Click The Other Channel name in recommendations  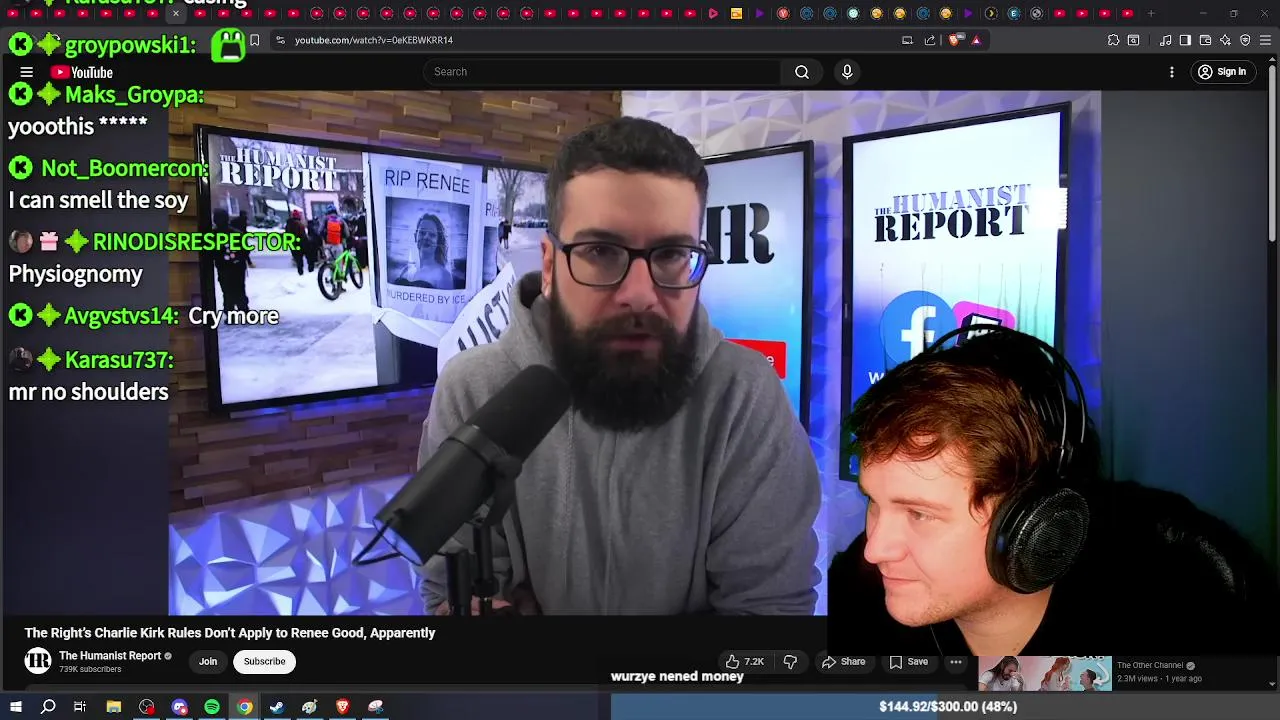pyautogui.click(x=1150, y=665)
